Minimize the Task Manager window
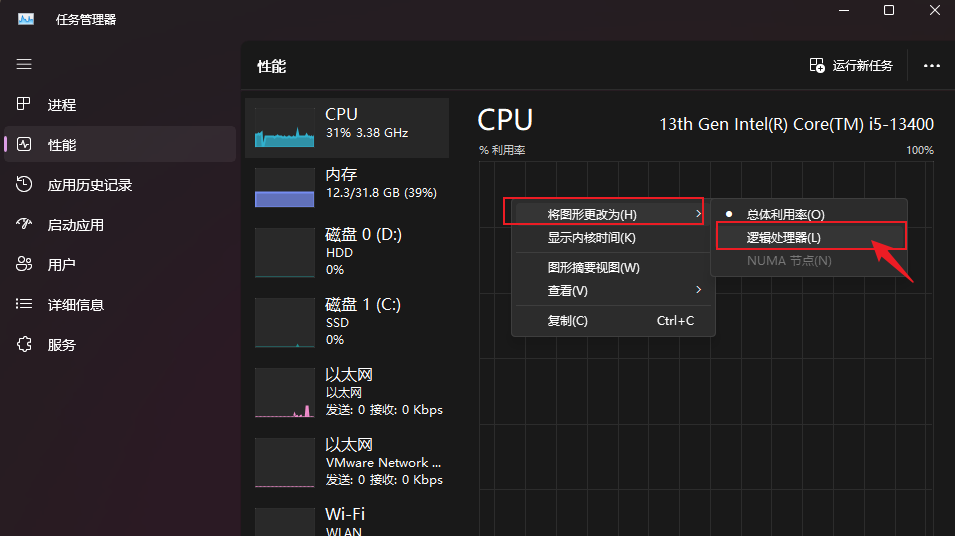 point(844,10)
